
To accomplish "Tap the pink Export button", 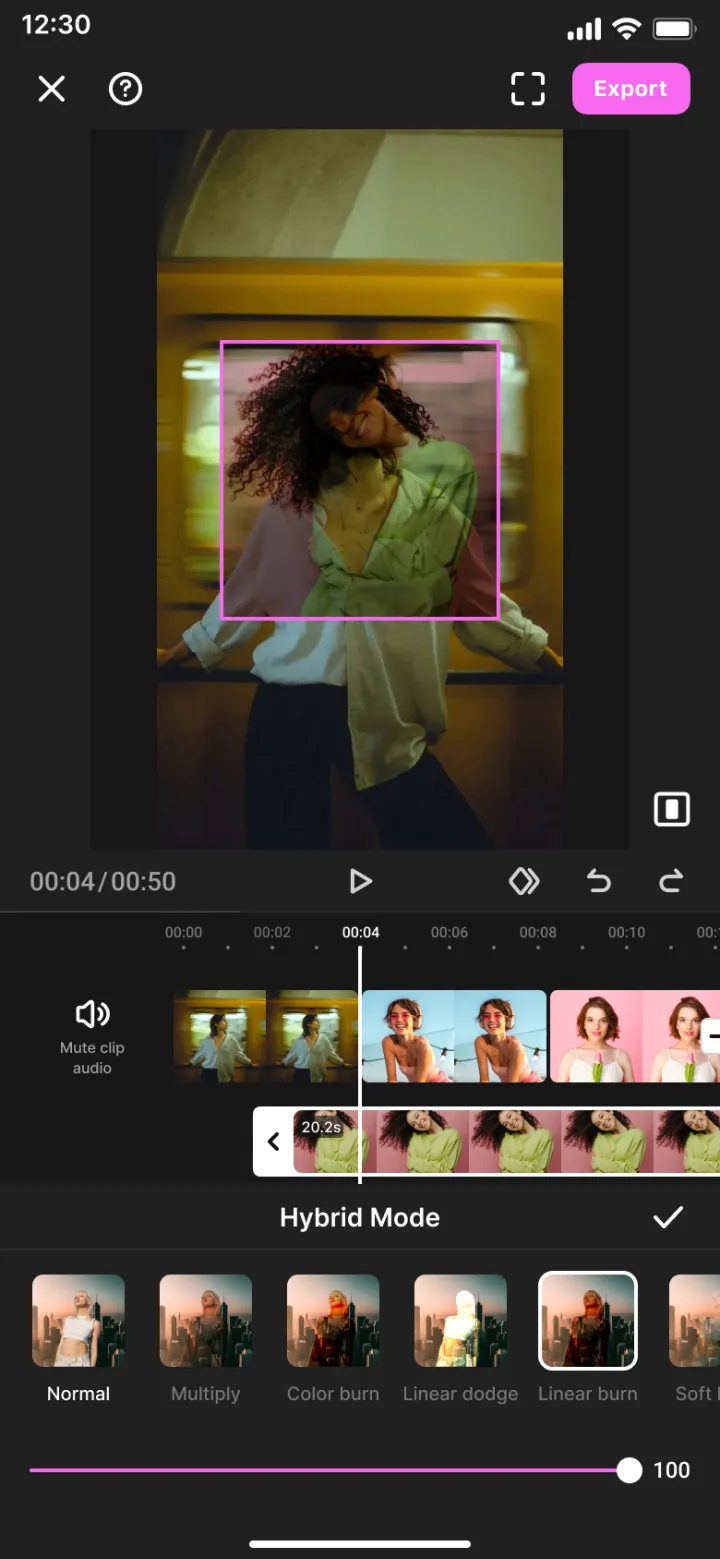I will tap(630, 89).
